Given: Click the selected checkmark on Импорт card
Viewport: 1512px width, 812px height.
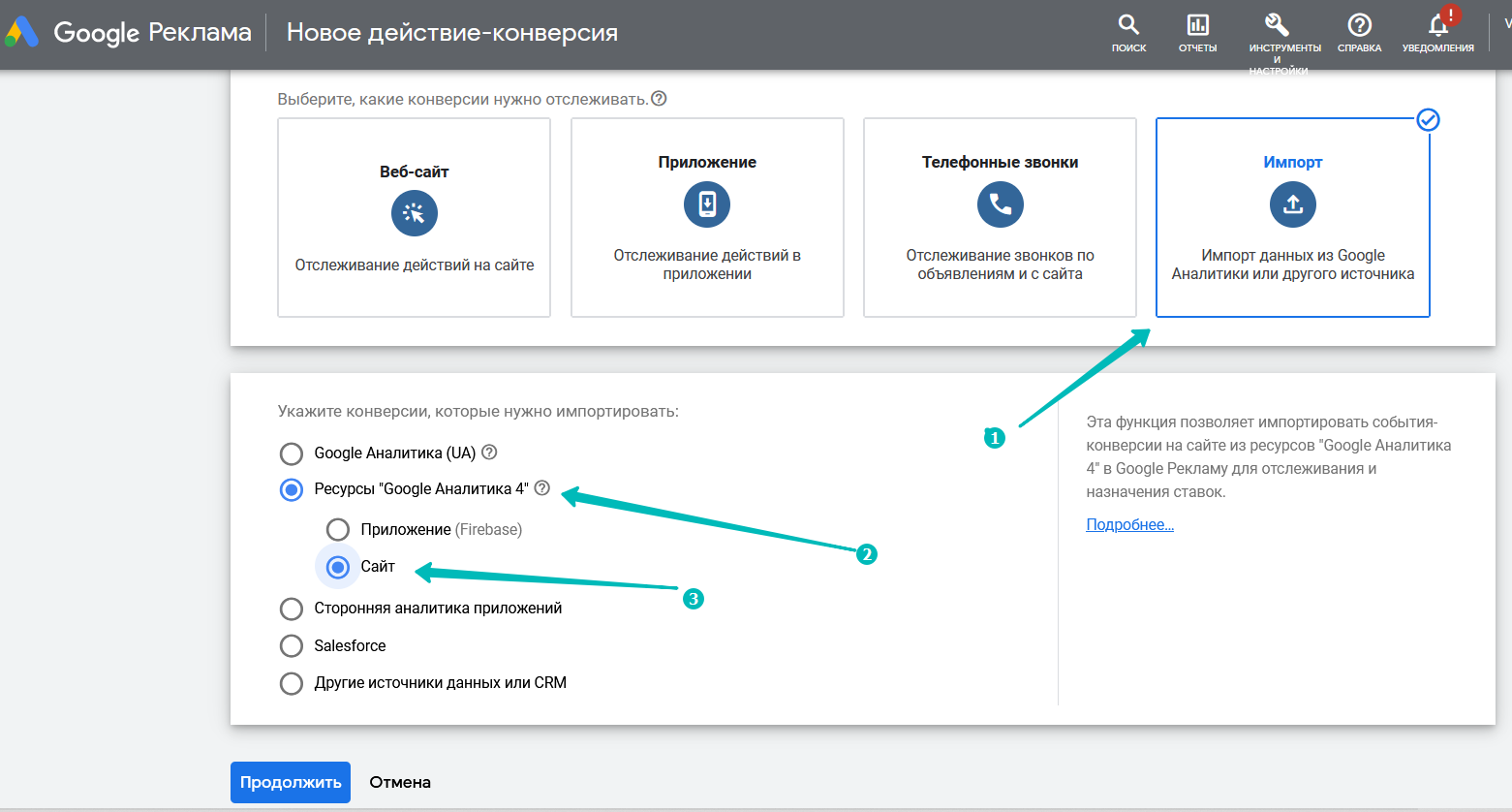Looking at the screenshot, I should coord(1428,120).
